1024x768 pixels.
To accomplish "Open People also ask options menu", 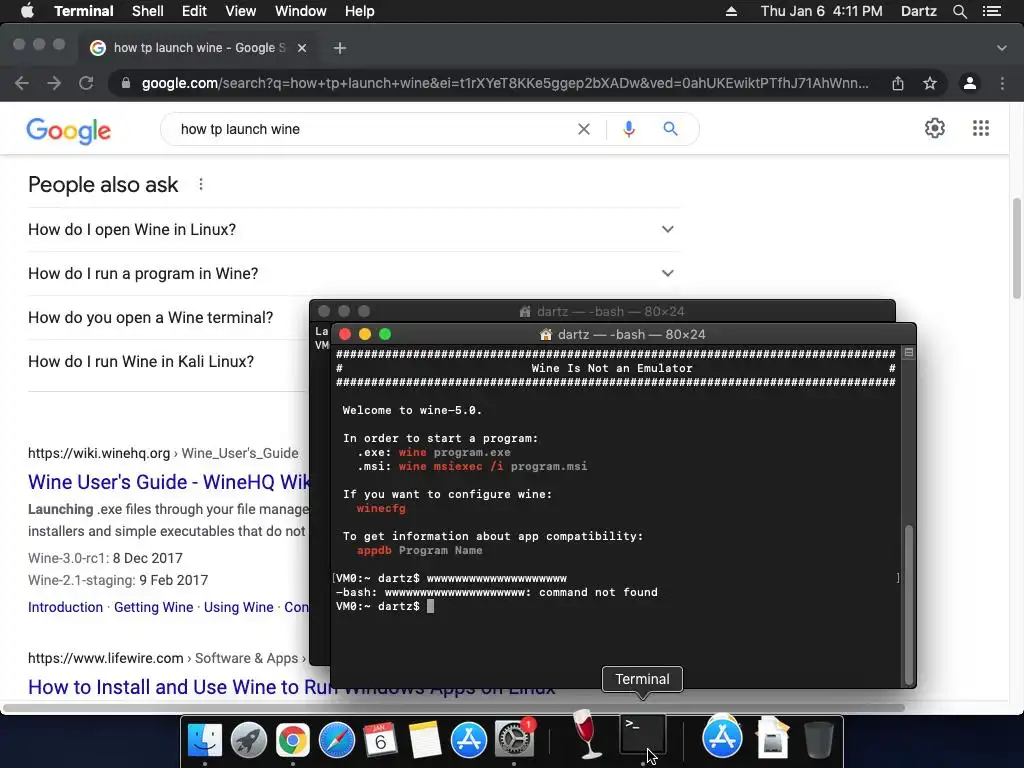I will [200, 184].
